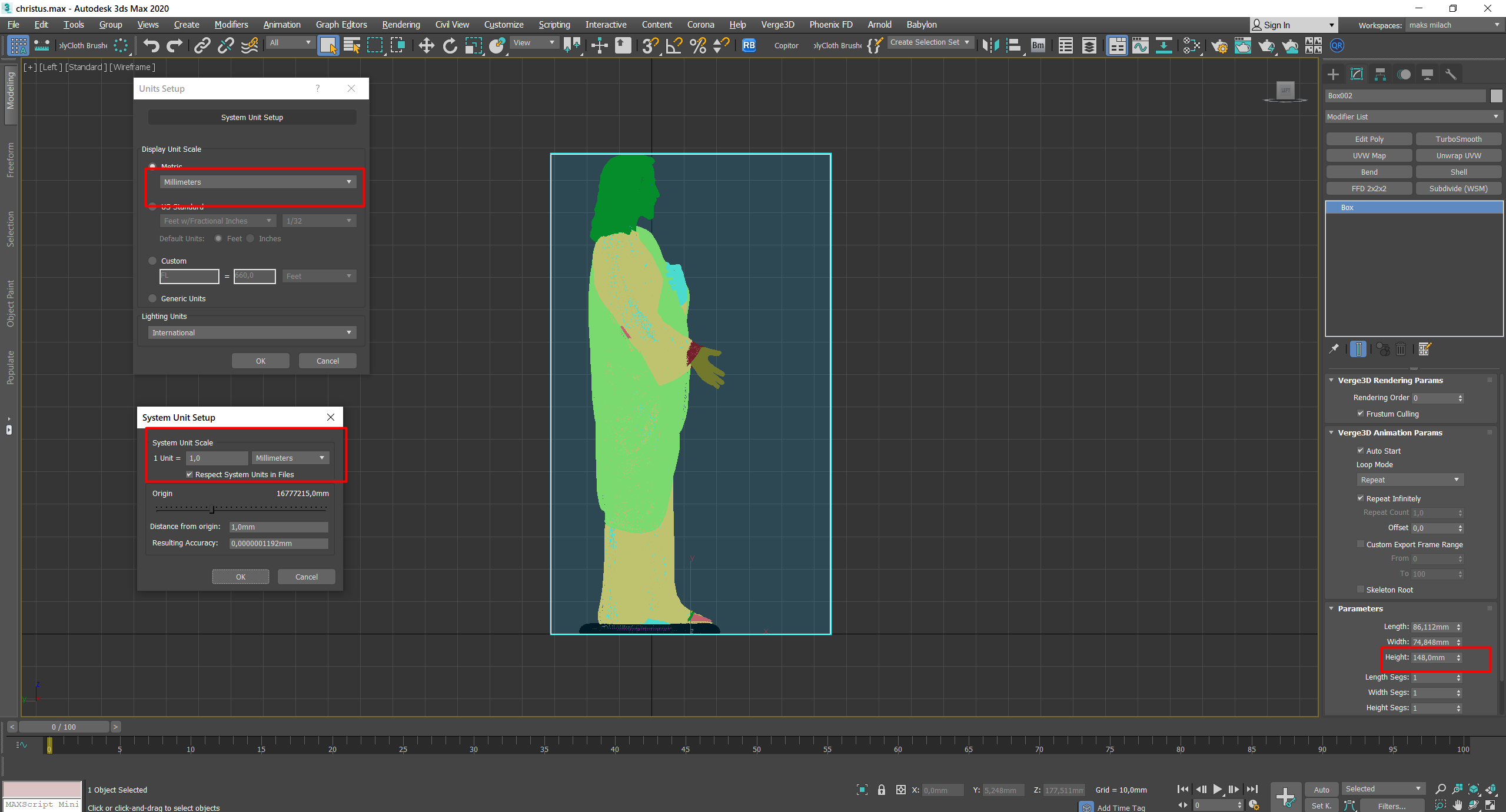The width and height of the screenshot is (1506, 812).
Task: Toggle the Angle Snap icon
Action: [x=674, y=45]
